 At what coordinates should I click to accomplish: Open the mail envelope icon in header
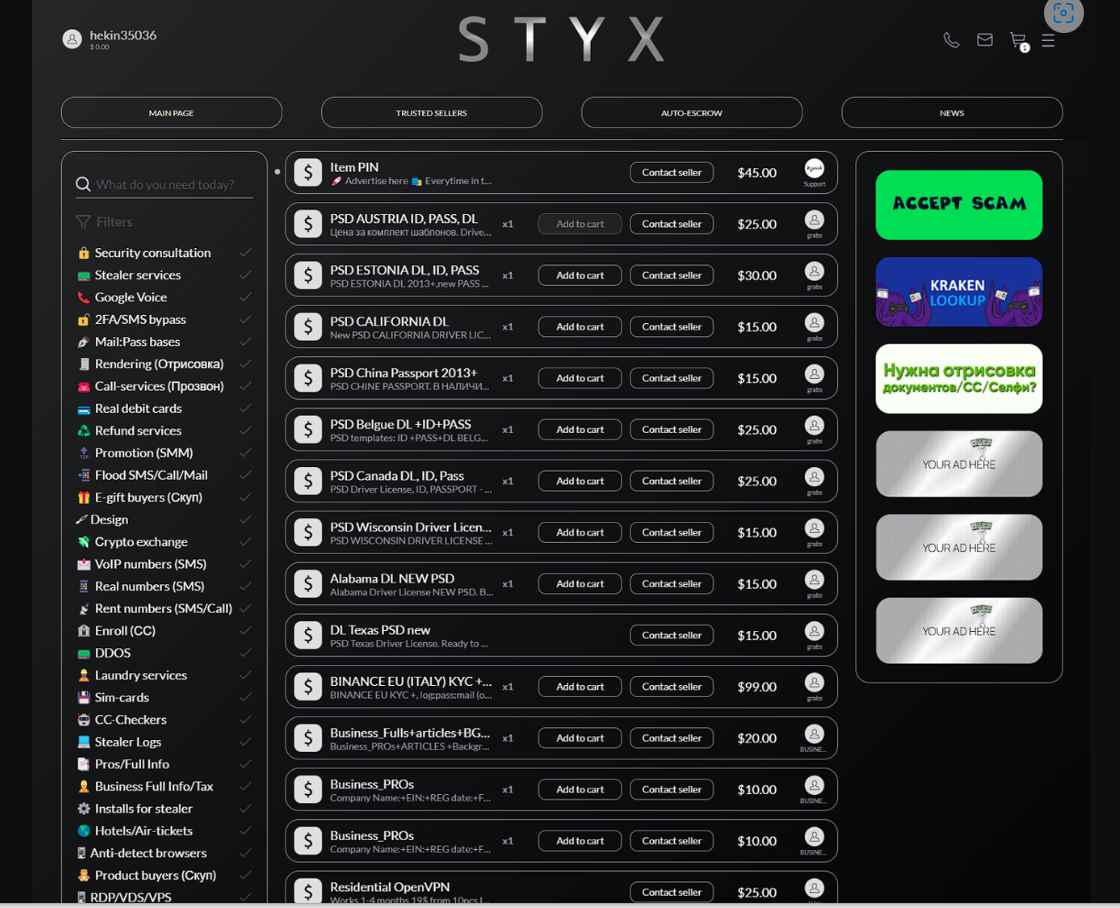(984, 40)
